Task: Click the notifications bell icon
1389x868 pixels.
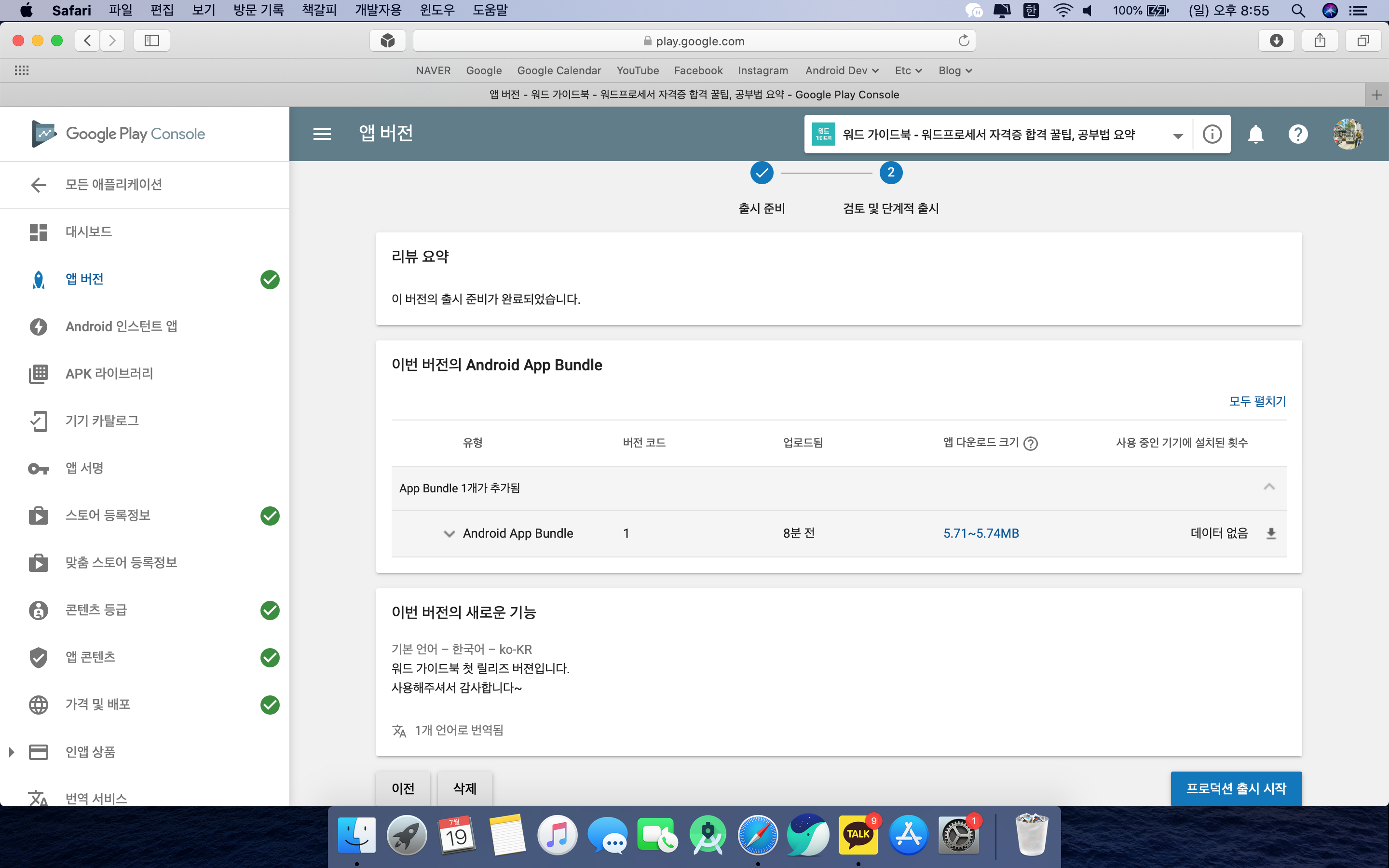Action: [x=1255, y=135]
